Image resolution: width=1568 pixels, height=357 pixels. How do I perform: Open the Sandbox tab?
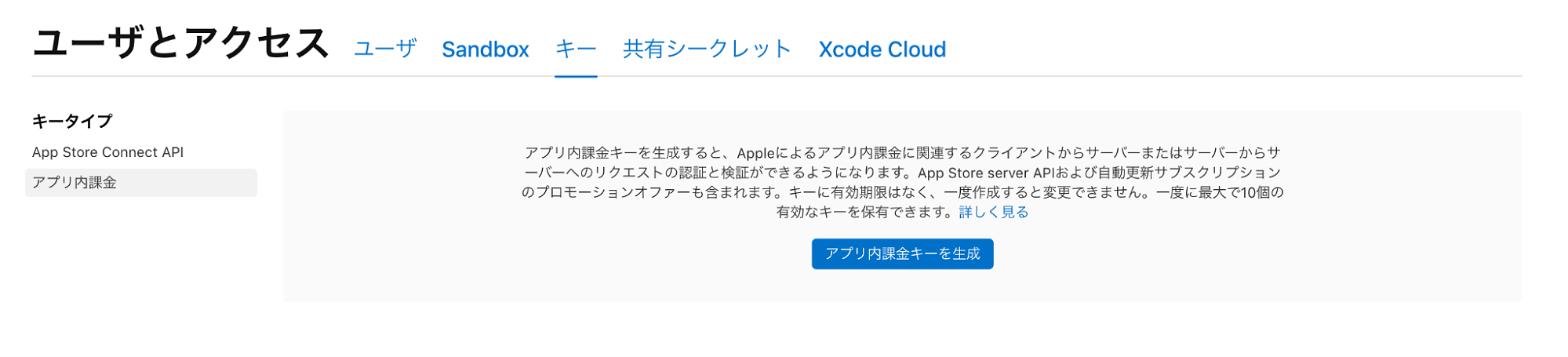[485, 49]
